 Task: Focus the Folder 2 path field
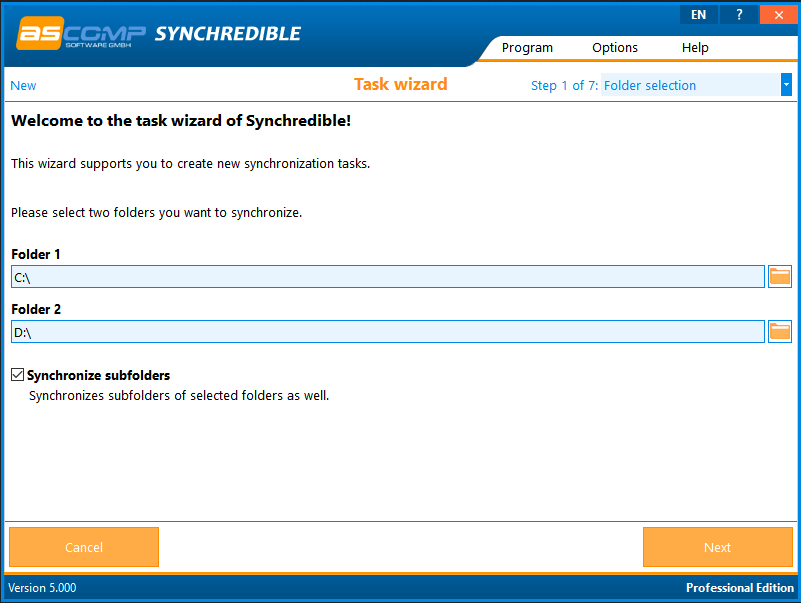pos(388,332)
